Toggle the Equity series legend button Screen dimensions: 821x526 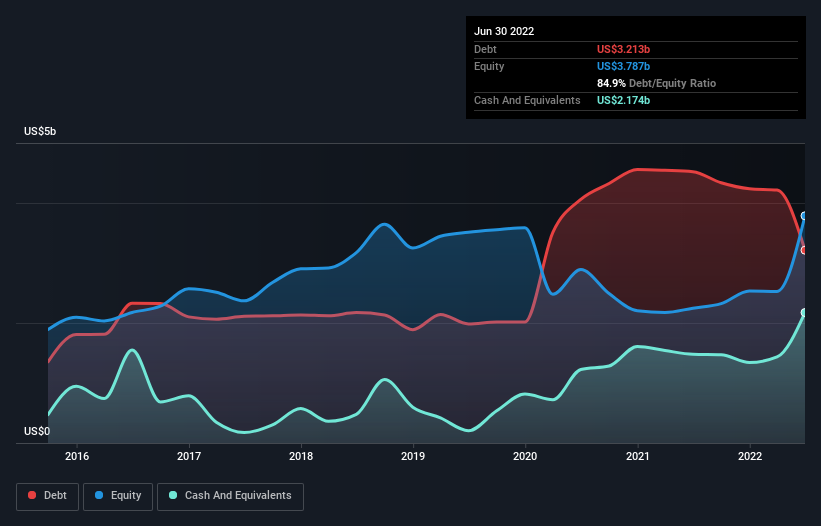coord(118,496)
